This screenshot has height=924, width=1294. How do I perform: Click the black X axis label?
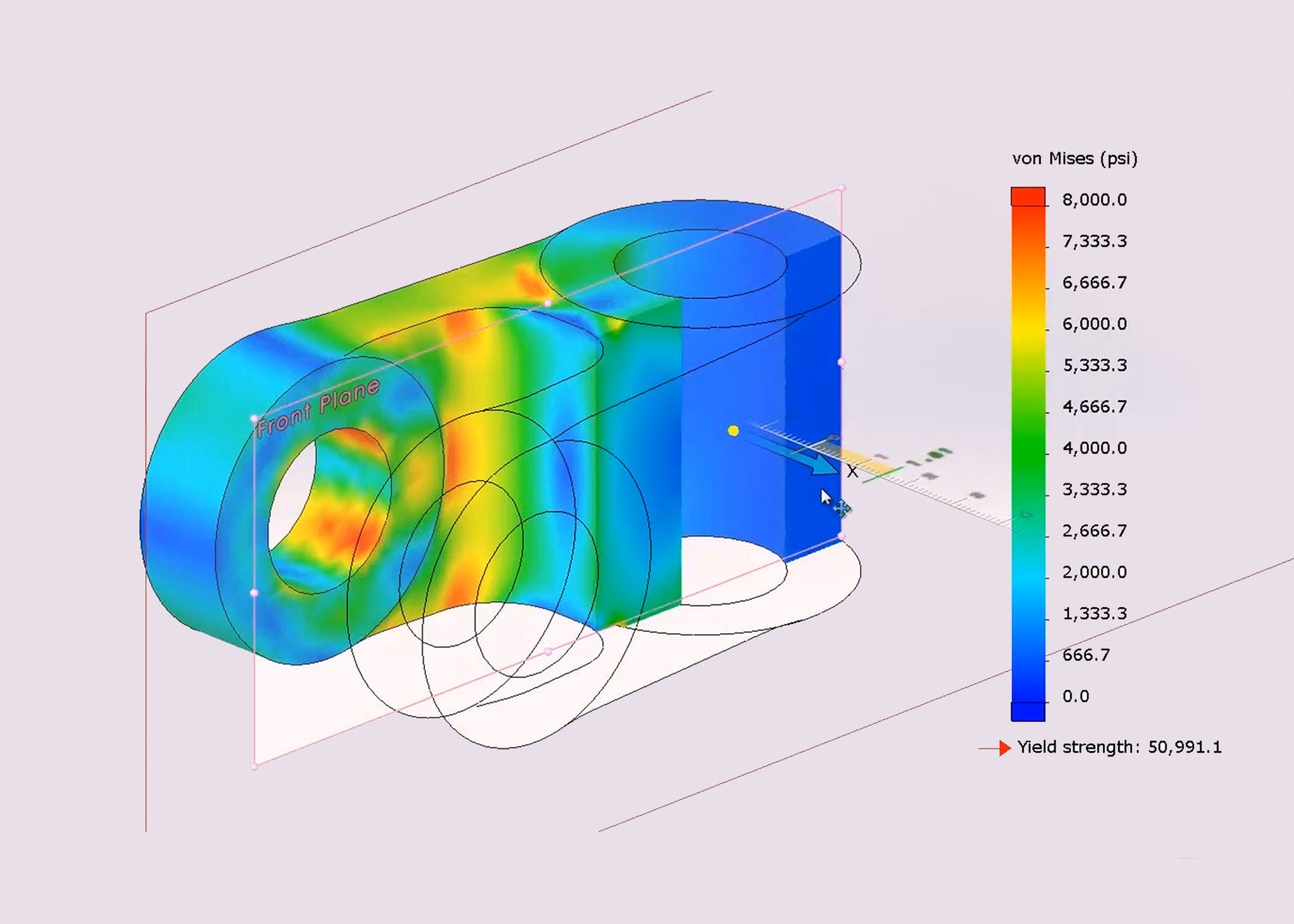[x=852, y=472]
